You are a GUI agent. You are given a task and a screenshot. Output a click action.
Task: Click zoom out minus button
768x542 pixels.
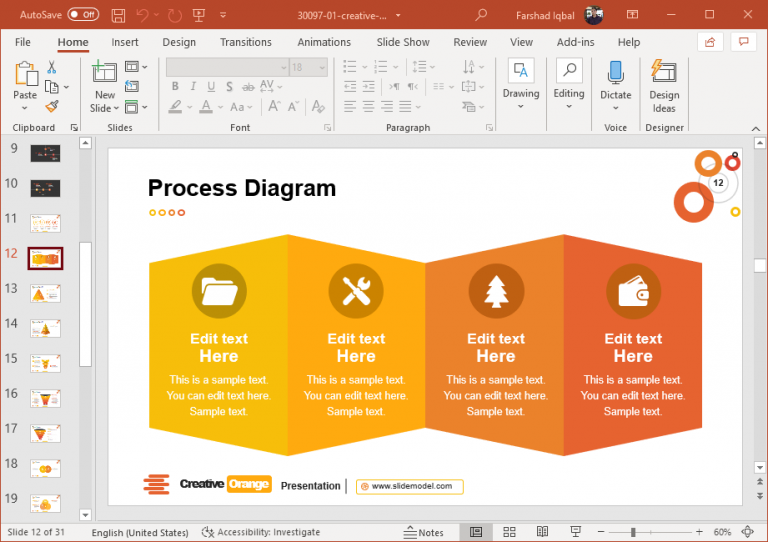click(x=601, y=532)
